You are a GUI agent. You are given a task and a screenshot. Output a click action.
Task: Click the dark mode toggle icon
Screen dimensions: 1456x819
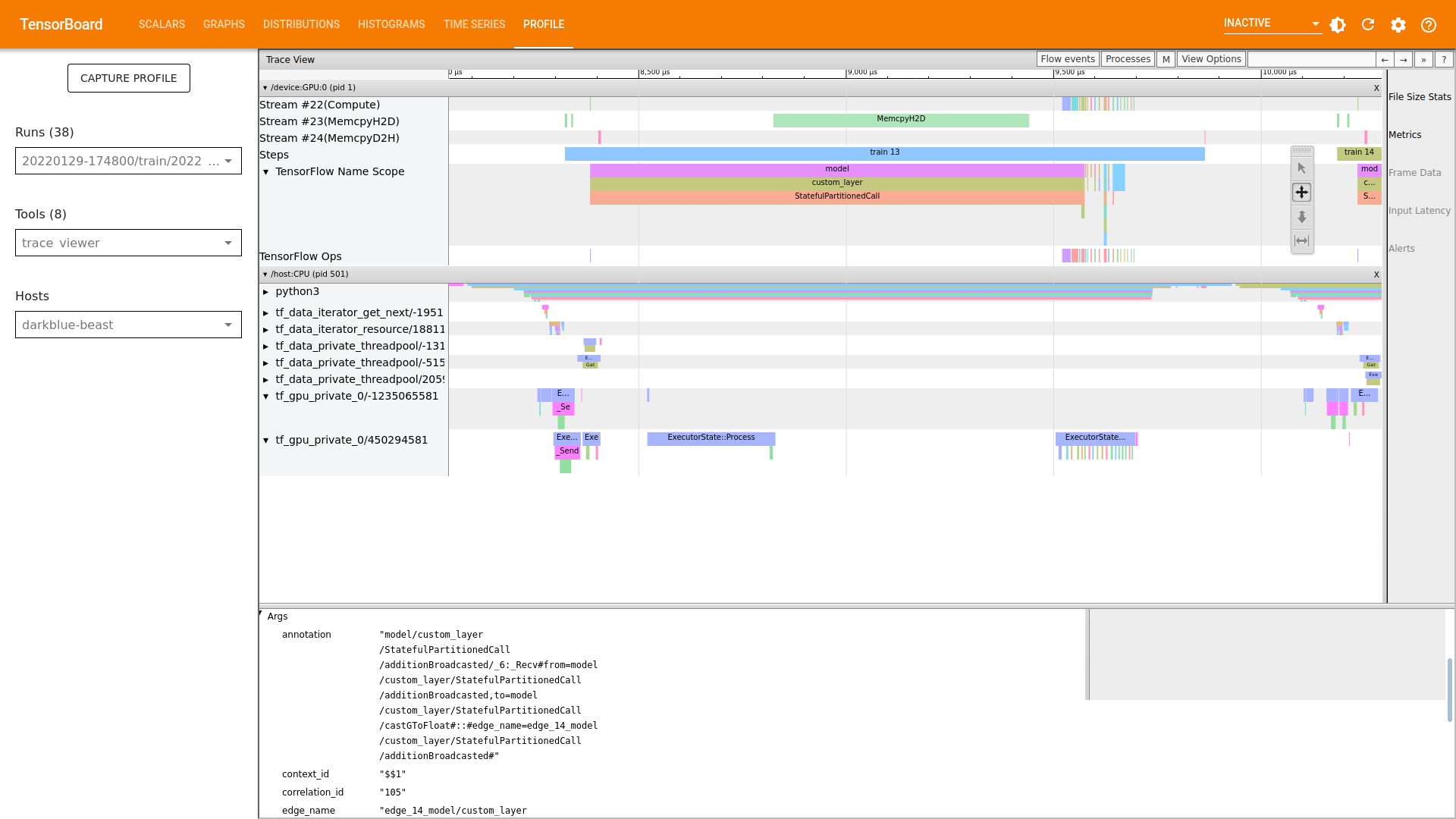(1337, 25)
